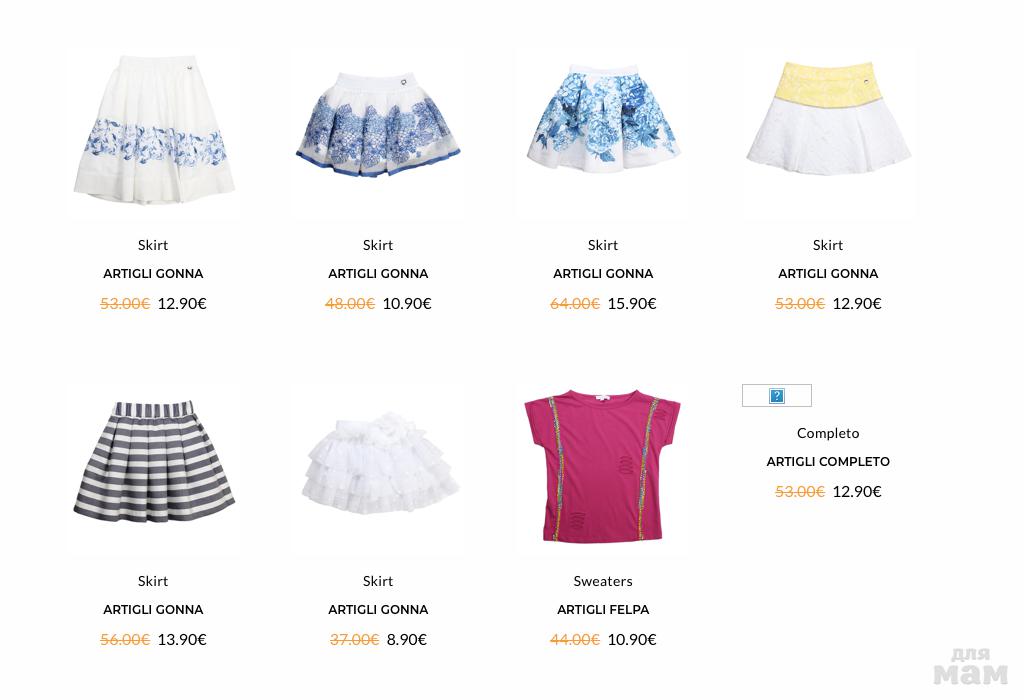This screenshot has width=1024, height=700.
Task: Open the grey striped pleated skirt image
Action: tap(153, 462)
